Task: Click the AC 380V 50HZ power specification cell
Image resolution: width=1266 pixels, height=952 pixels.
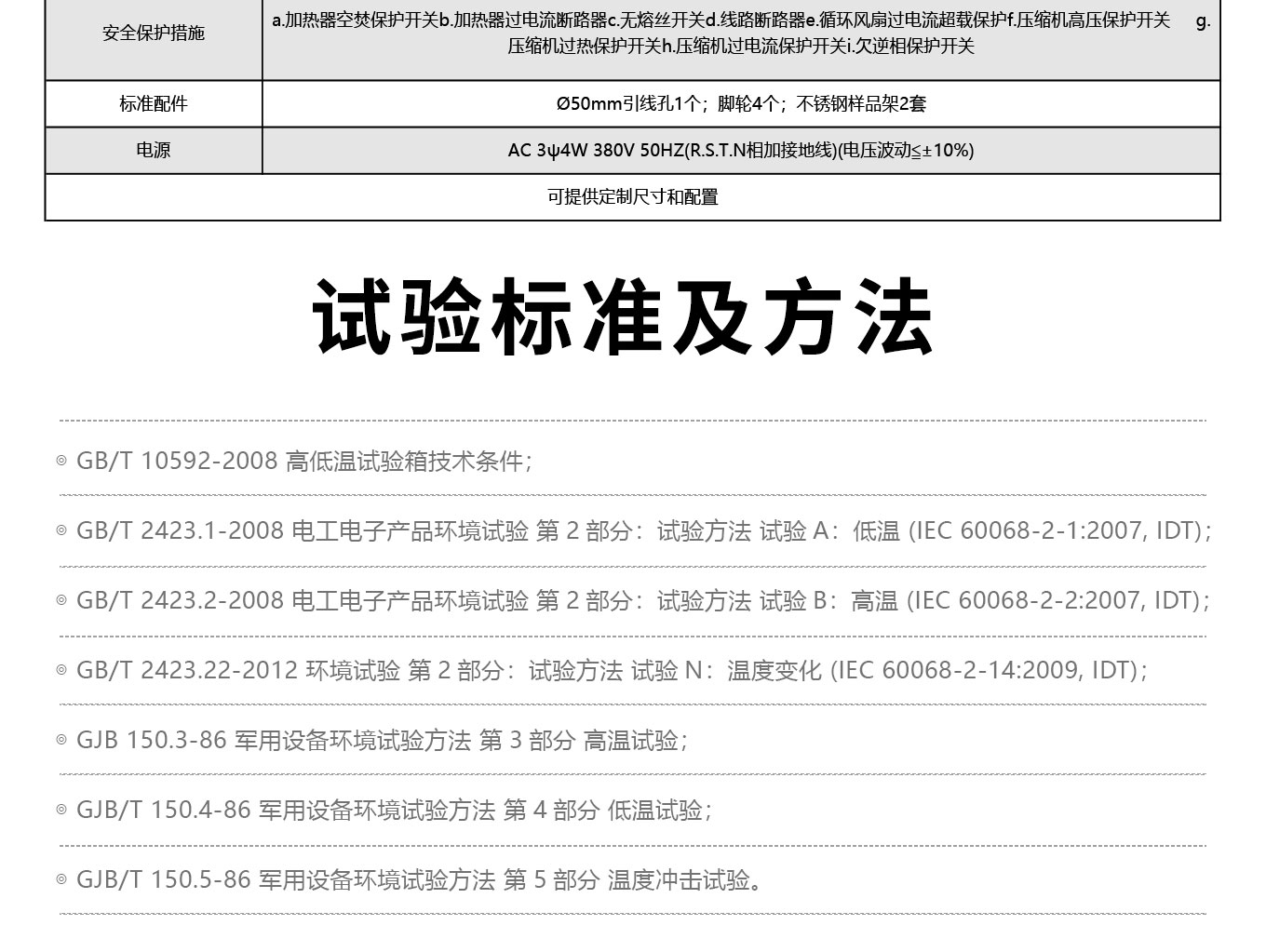Action: (x=740, y=151)
